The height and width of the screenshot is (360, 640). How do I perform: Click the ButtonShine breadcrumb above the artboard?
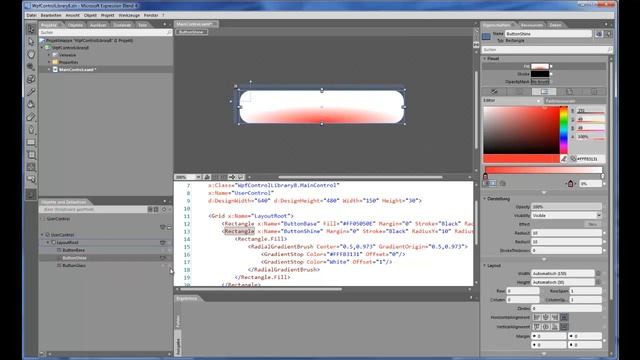tap(191, 32)
